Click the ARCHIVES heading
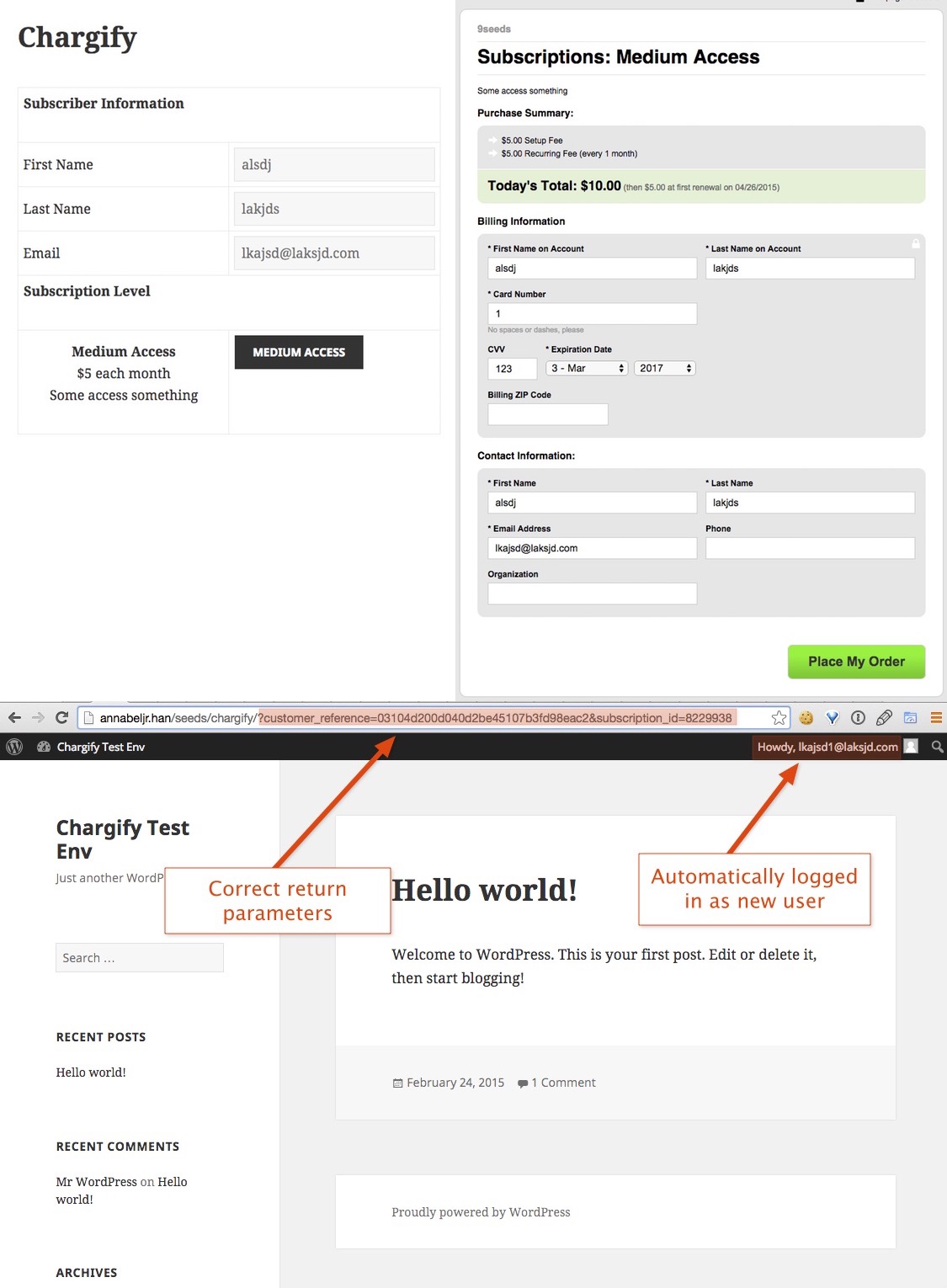 [87, 1273]
